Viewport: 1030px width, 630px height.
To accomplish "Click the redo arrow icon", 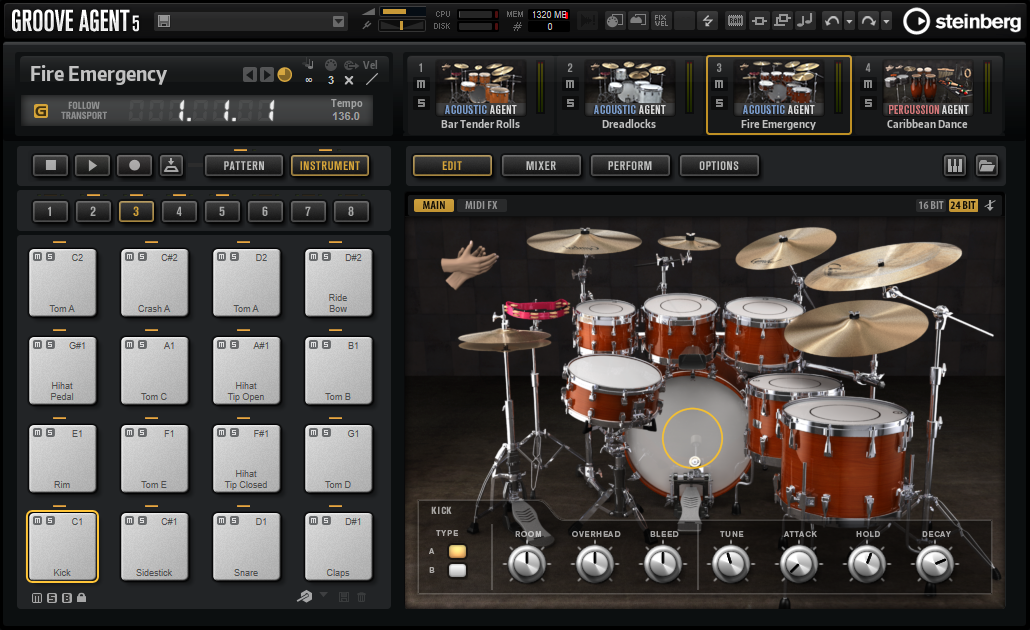I will [x=868, y=21].
